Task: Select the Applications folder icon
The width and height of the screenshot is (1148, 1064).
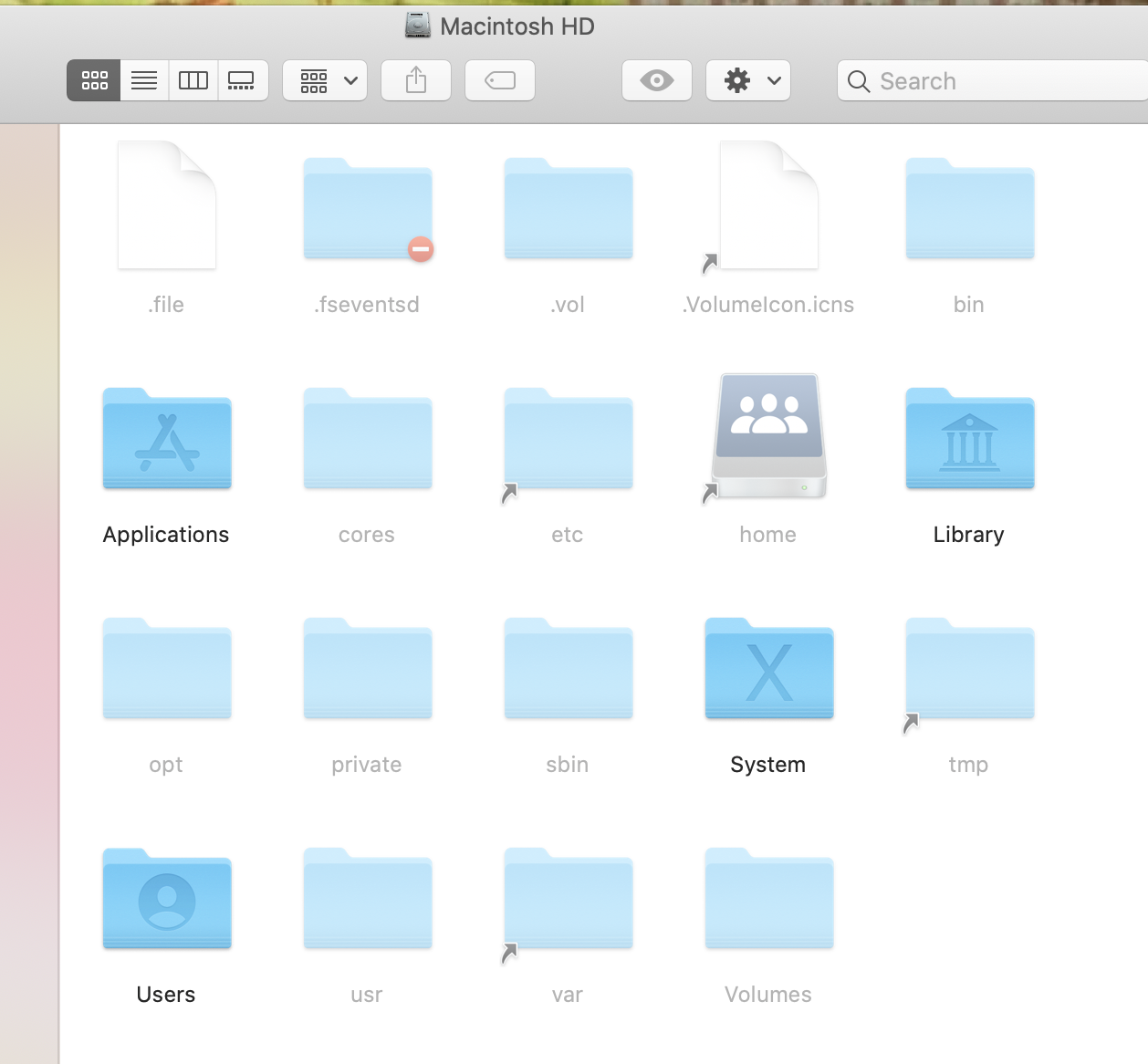Action: tap(167, 439)
